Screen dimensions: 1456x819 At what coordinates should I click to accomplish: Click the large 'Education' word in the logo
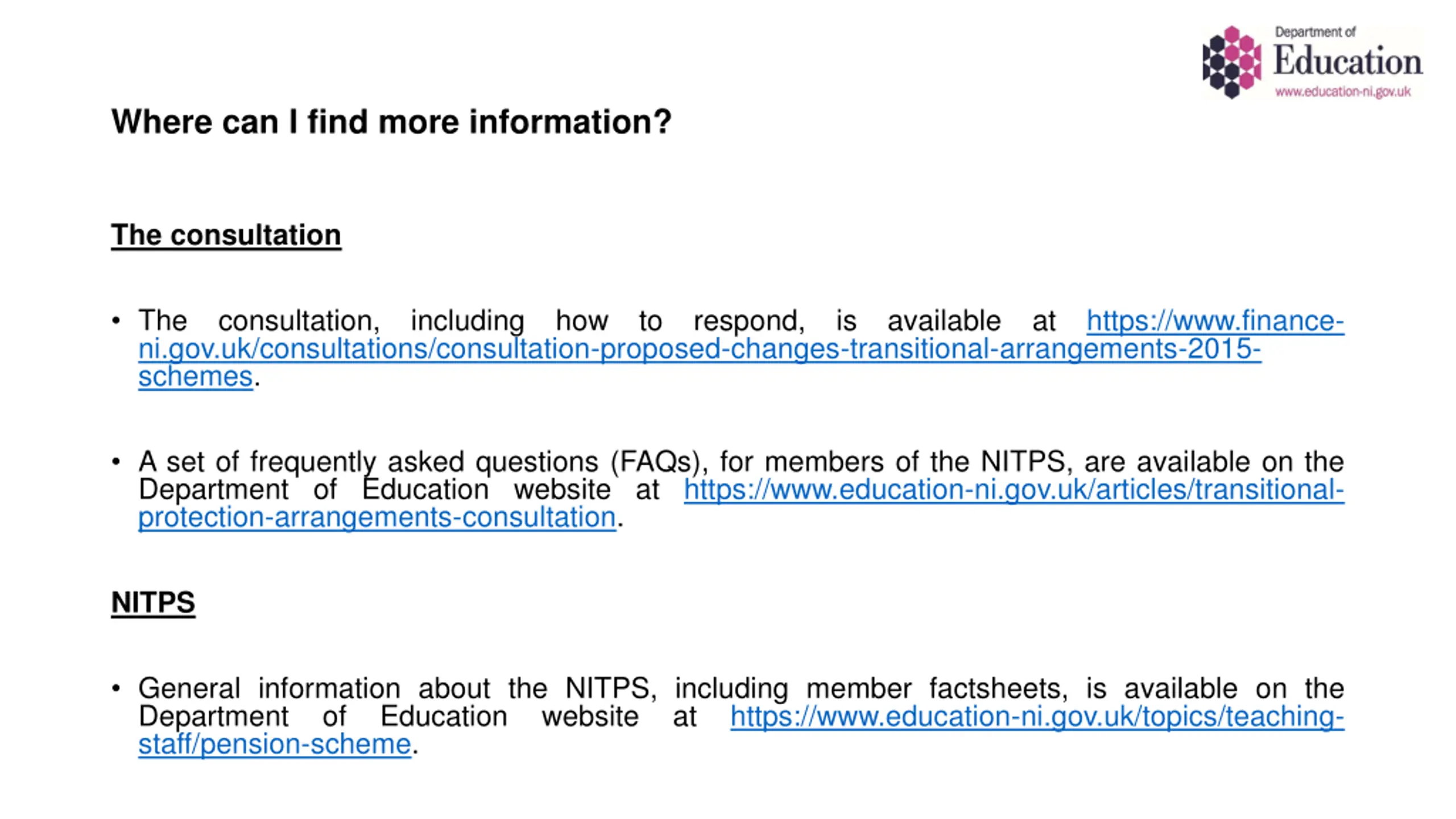pos(1347,61)
